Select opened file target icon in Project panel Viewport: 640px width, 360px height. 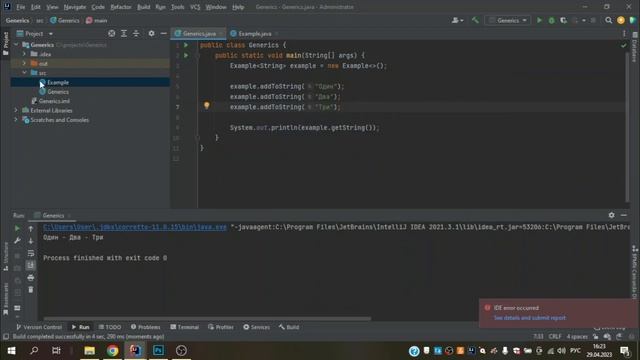tap(111, 33)
